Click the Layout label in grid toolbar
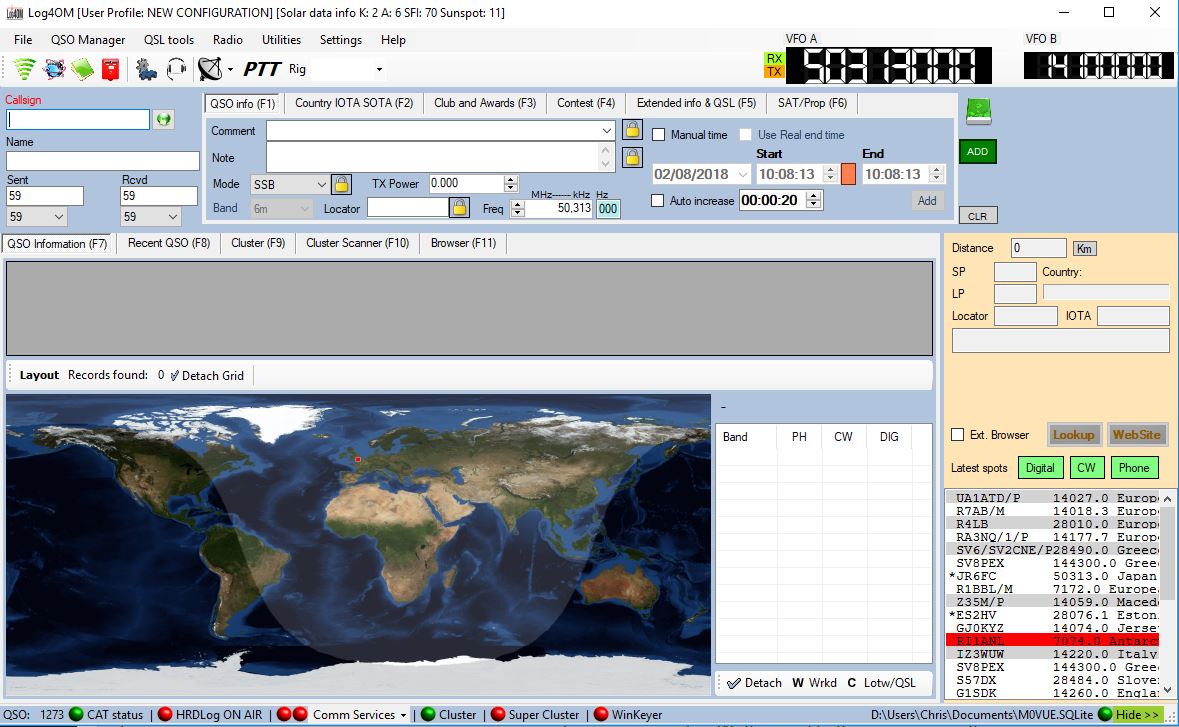The width and height of the screenshot is (1179, 727). pos(39,375)
